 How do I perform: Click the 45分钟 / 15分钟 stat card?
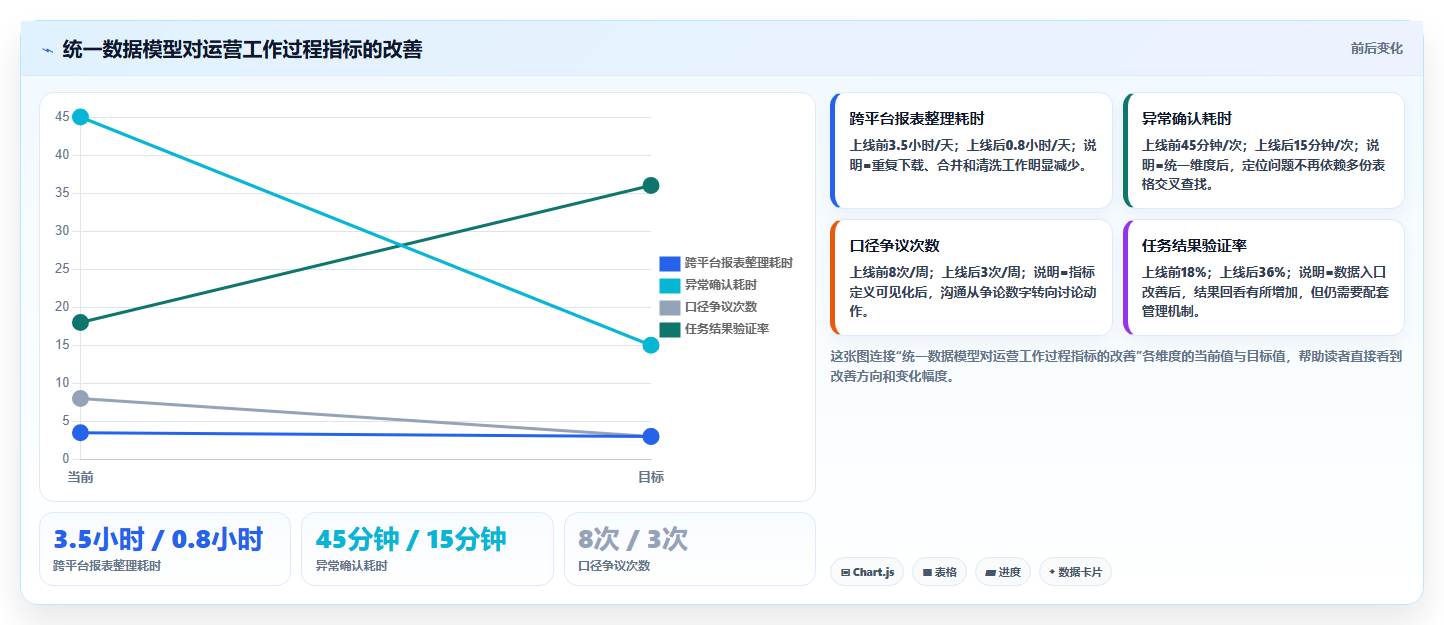(427, 549)
